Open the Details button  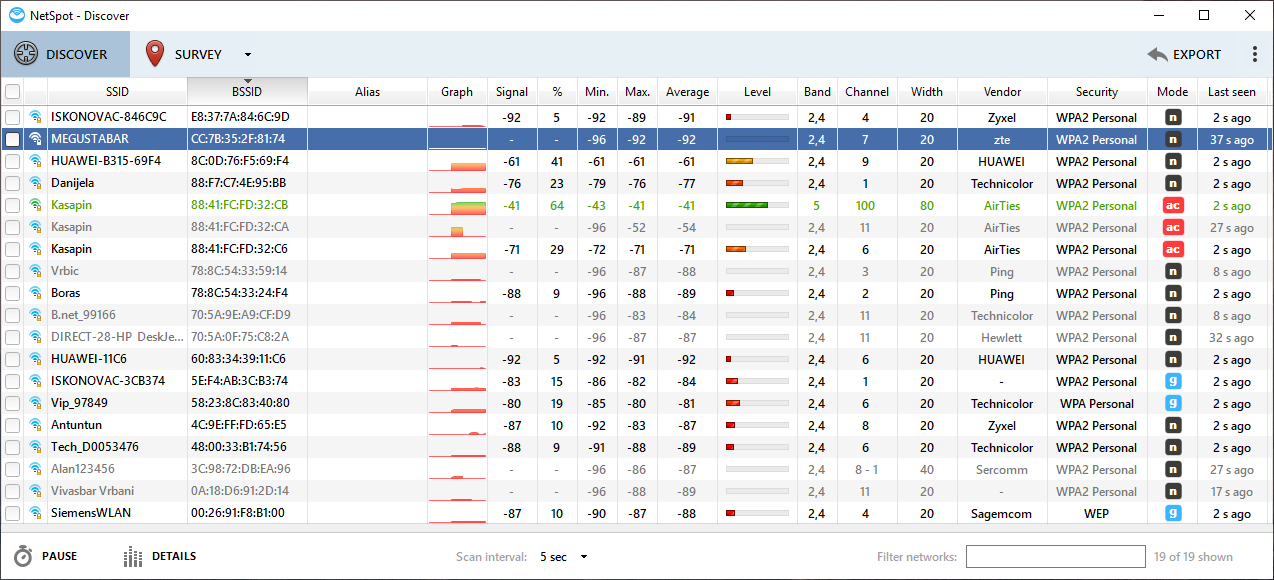coord(159,557)
